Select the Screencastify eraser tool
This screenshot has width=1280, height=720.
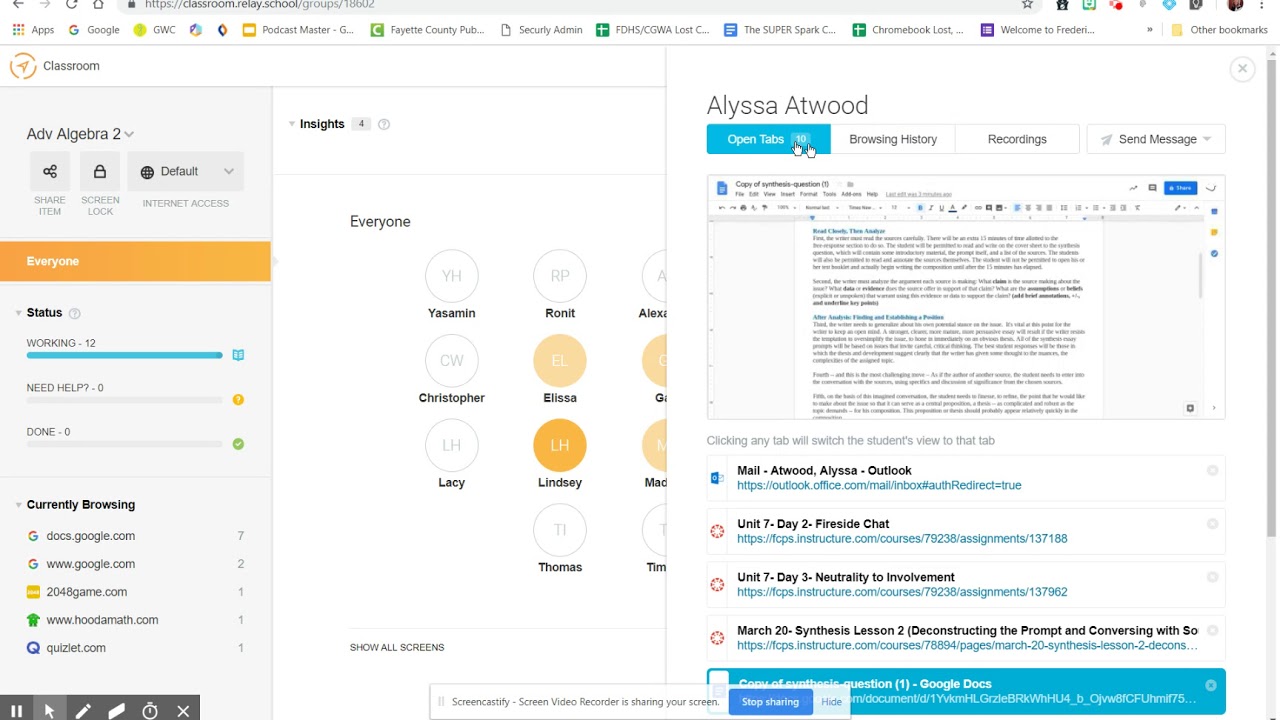point(117,711)
